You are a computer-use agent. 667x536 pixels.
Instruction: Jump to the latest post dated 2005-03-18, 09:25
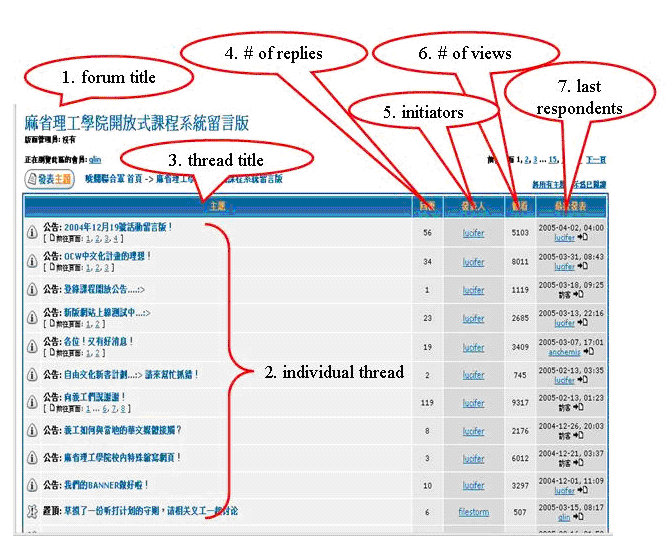(578, 294)
